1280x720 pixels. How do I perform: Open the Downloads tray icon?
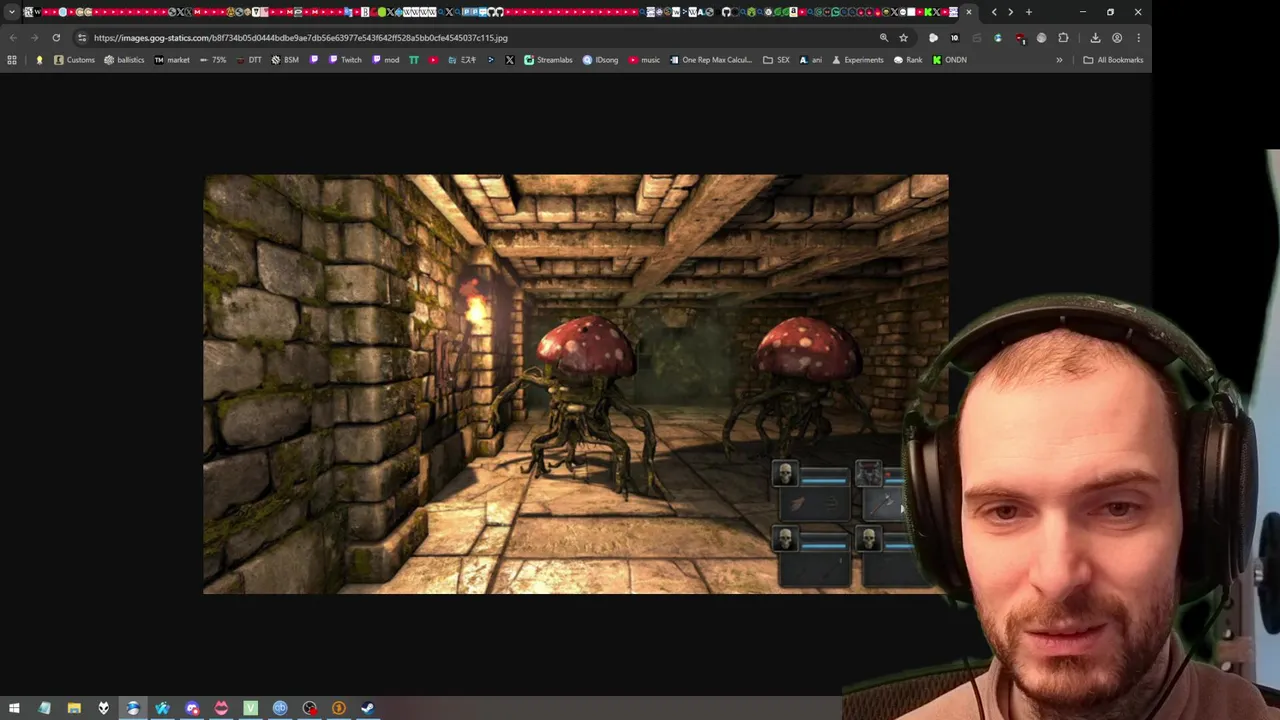pyautogui.click(x=1095, y=38)
